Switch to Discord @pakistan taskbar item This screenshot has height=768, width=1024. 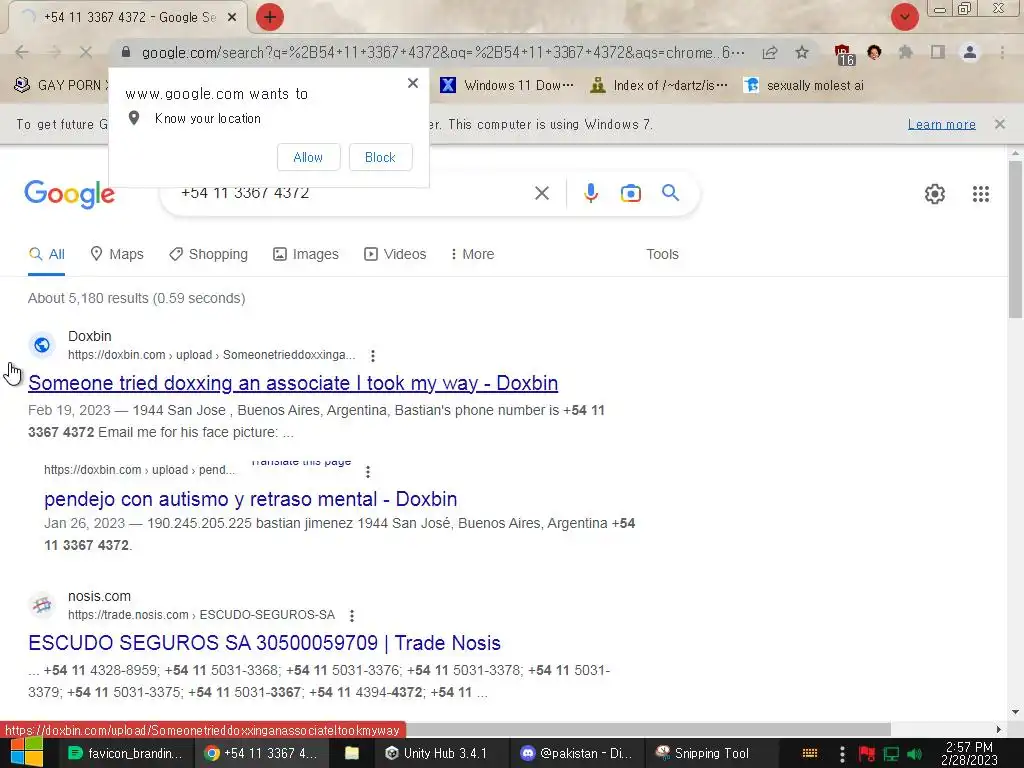(577, 753)
